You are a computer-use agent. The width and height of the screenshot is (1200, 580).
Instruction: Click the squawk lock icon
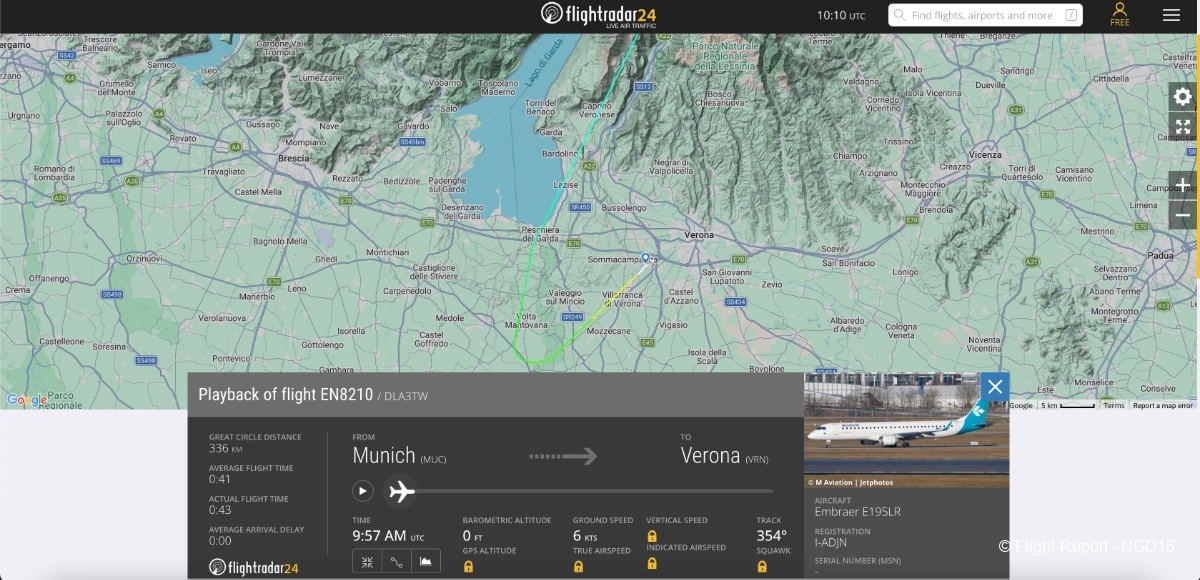pyautogui.click(x=762, y=566)
